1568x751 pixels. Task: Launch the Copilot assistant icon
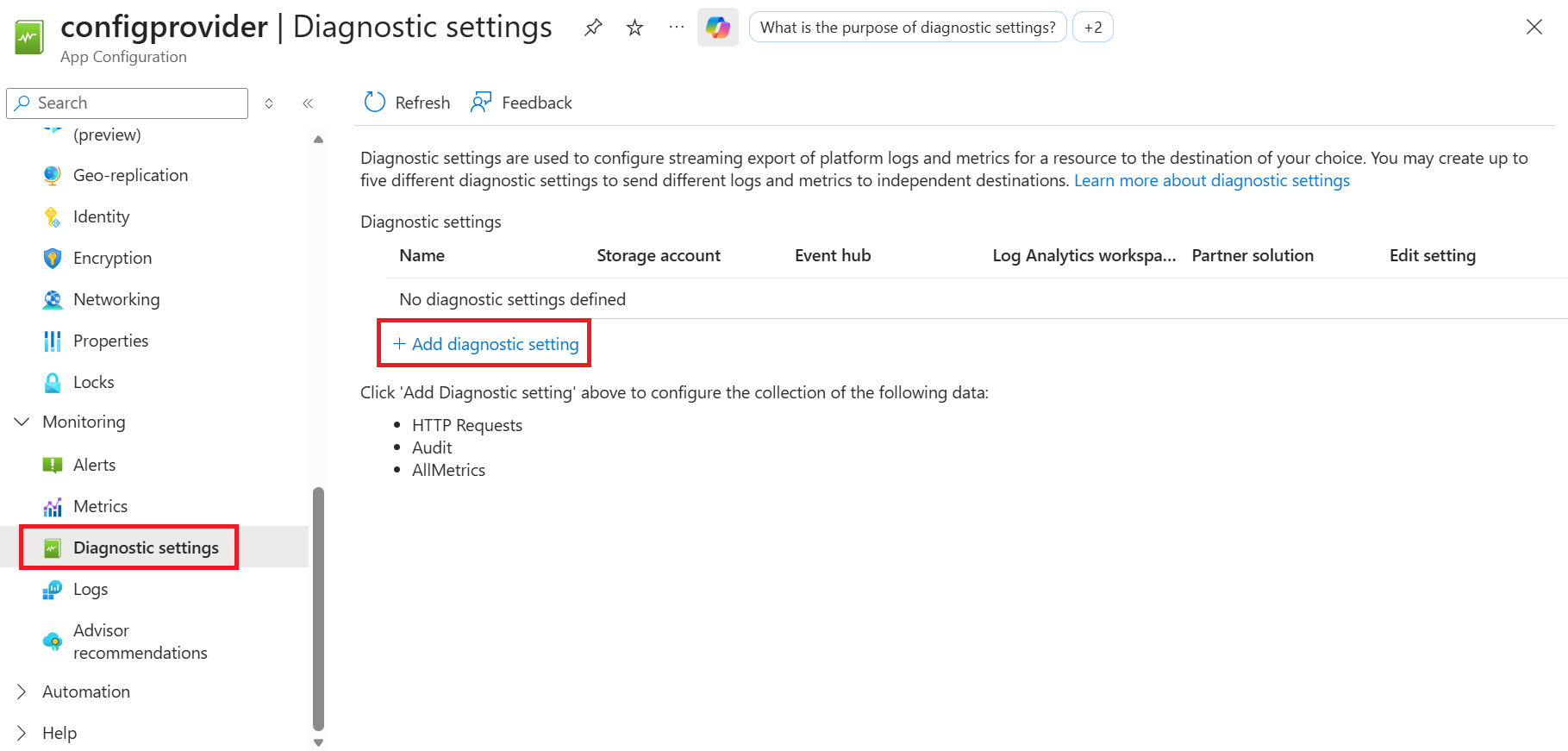pos(718,28)
